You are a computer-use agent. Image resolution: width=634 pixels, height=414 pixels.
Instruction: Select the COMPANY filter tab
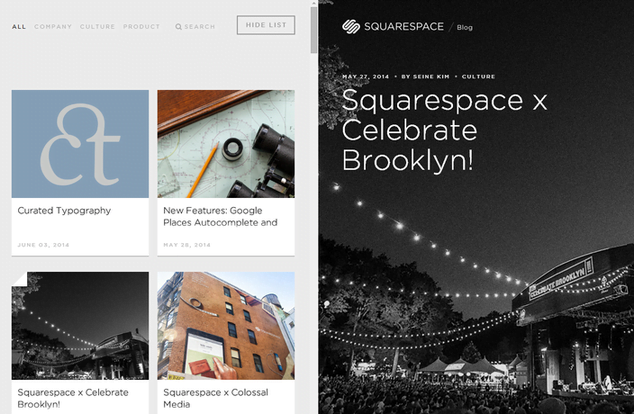coord(53,27)
